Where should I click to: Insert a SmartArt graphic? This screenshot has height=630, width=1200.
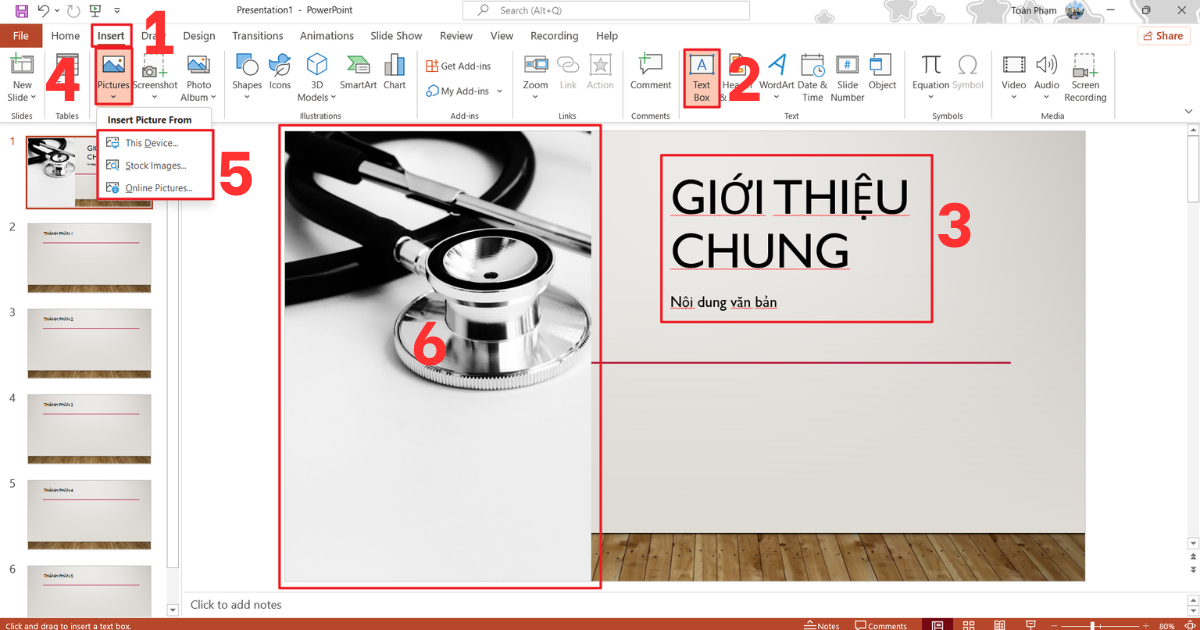pyautogui.click(x=358, y=72)
